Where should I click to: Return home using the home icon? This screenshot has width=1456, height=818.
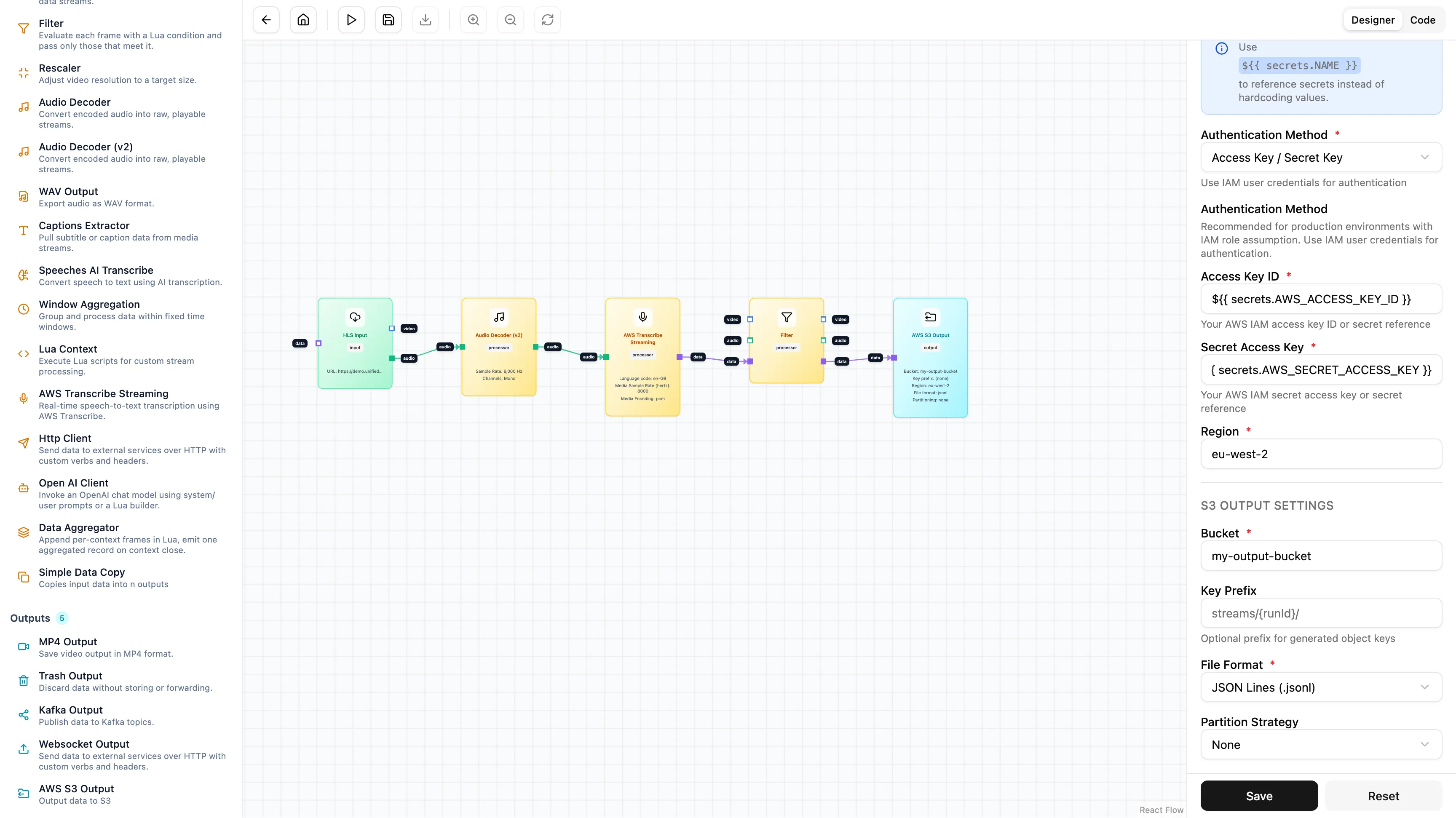(303, 20)
